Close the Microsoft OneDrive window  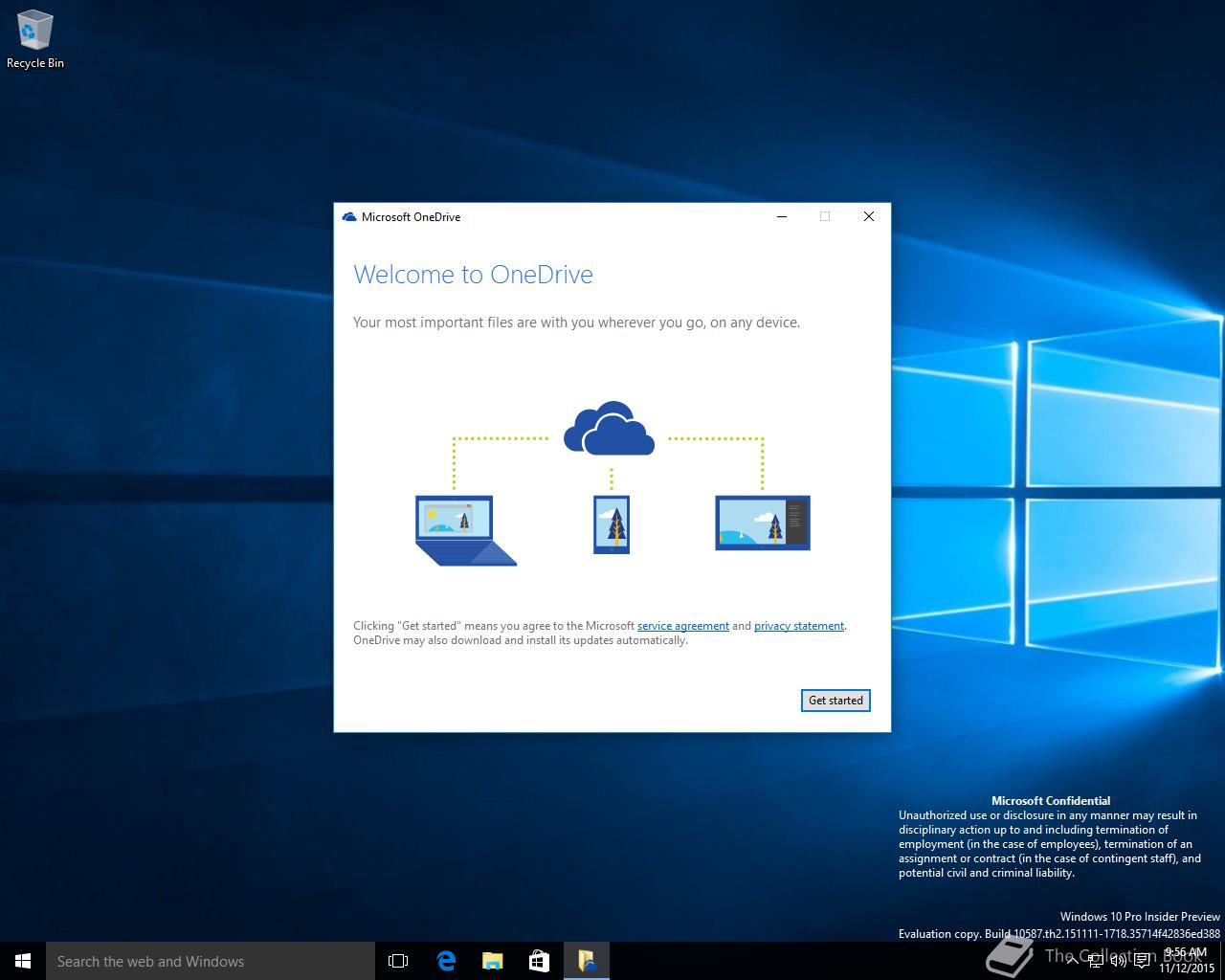[x=869, y=216]
